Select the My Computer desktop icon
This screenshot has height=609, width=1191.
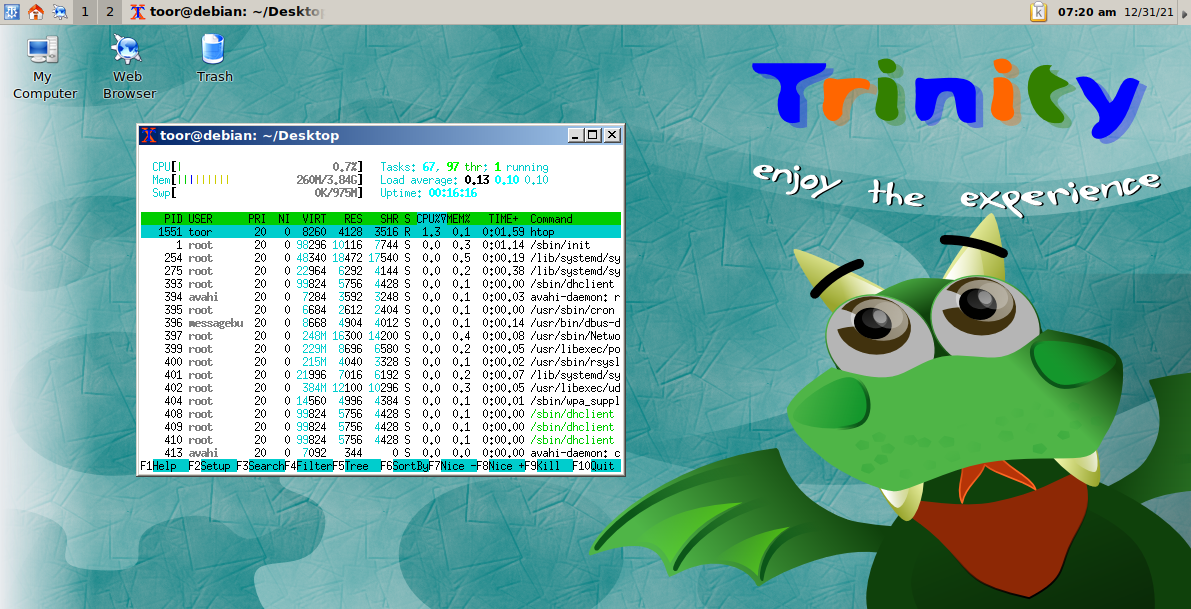pyautogui.click(x=45, y=68)
